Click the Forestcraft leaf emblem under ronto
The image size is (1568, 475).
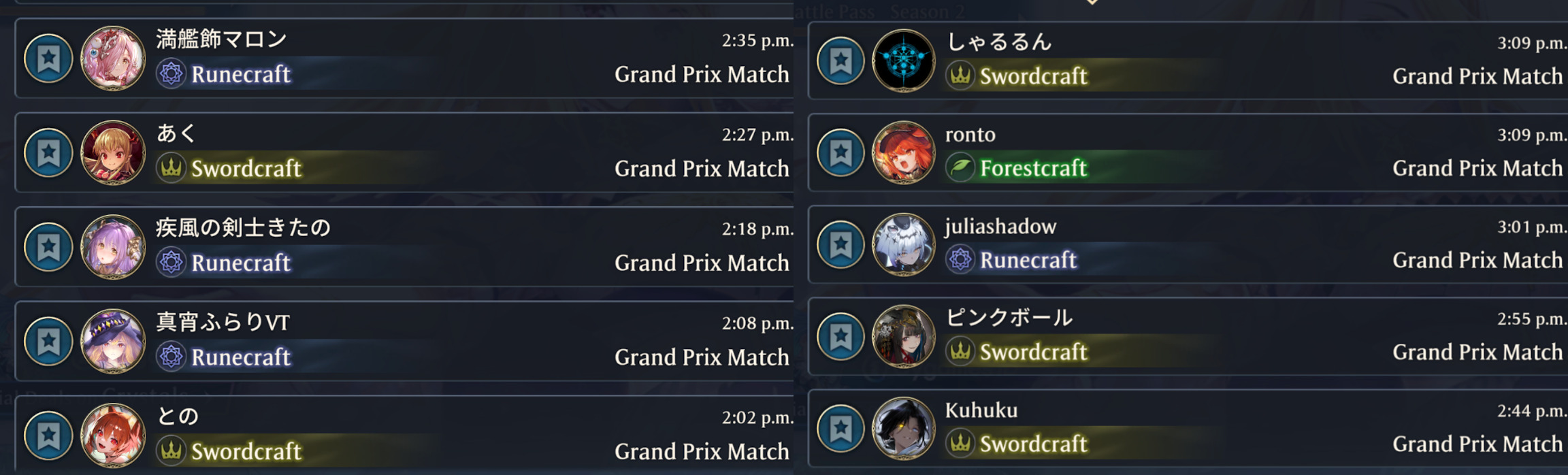point(960,167)
